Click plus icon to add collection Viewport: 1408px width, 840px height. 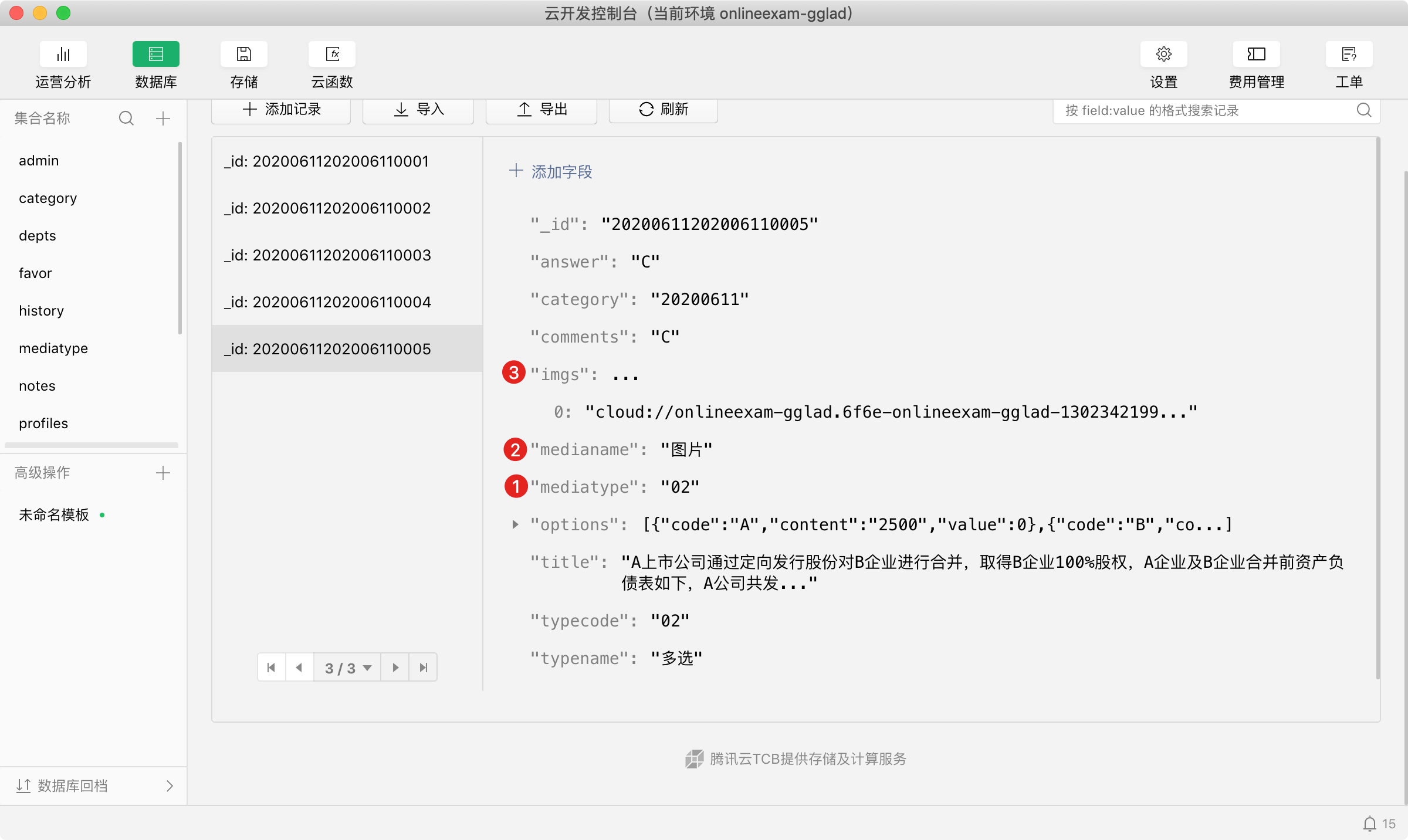tap(163, 118)
